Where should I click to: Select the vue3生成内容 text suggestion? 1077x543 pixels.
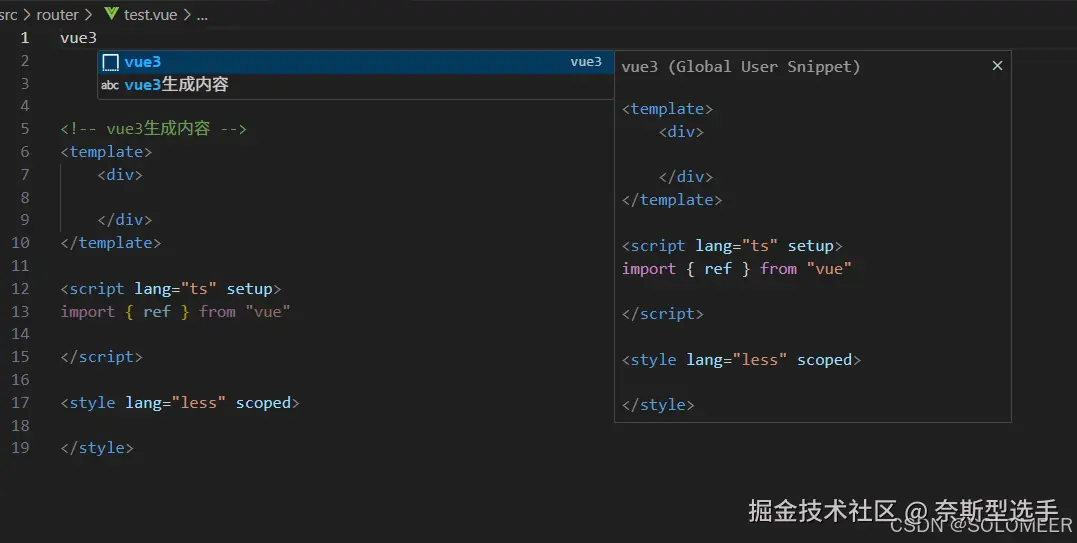pyautogui.click(x=355, y=84)
